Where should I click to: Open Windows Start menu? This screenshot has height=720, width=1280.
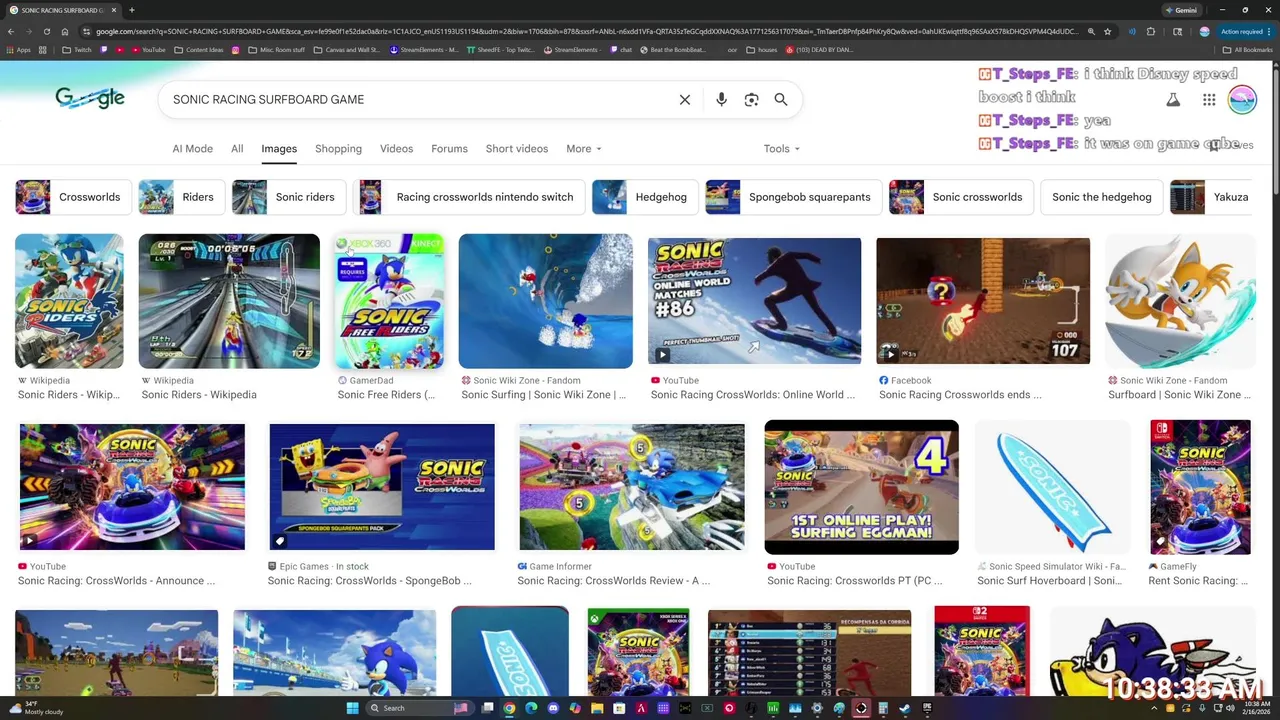click(x=352, y=708)
